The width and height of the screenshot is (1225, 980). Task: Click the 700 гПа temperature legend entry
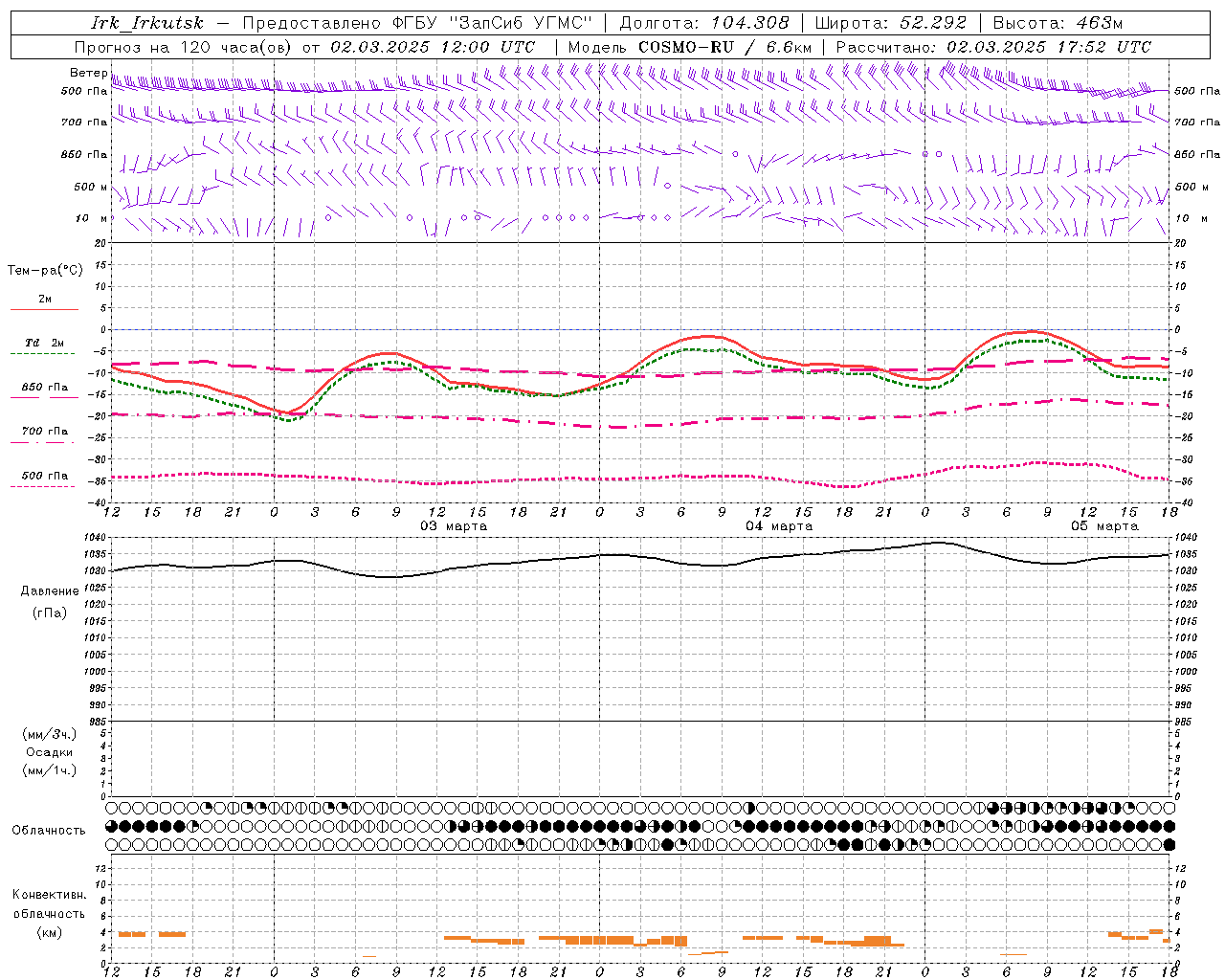point(45,432)
